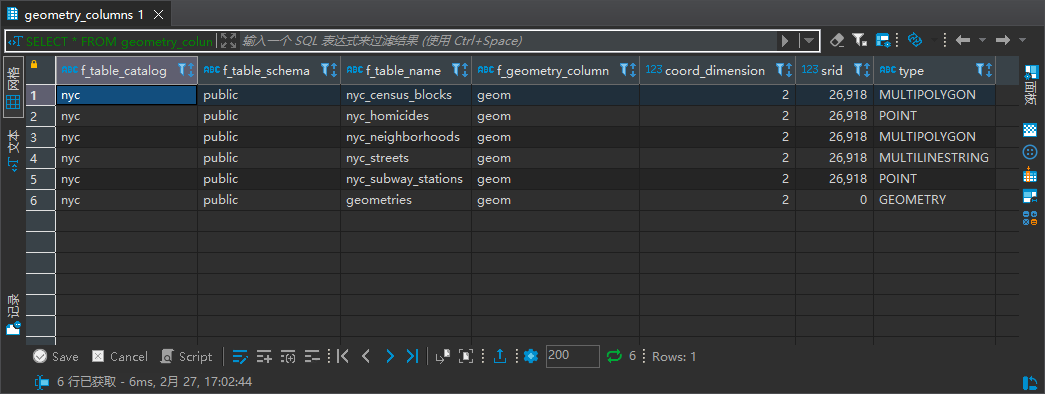Select the geometries table name cell
This screenshot has height=394, width=1045.
click(x=406, y=200)
